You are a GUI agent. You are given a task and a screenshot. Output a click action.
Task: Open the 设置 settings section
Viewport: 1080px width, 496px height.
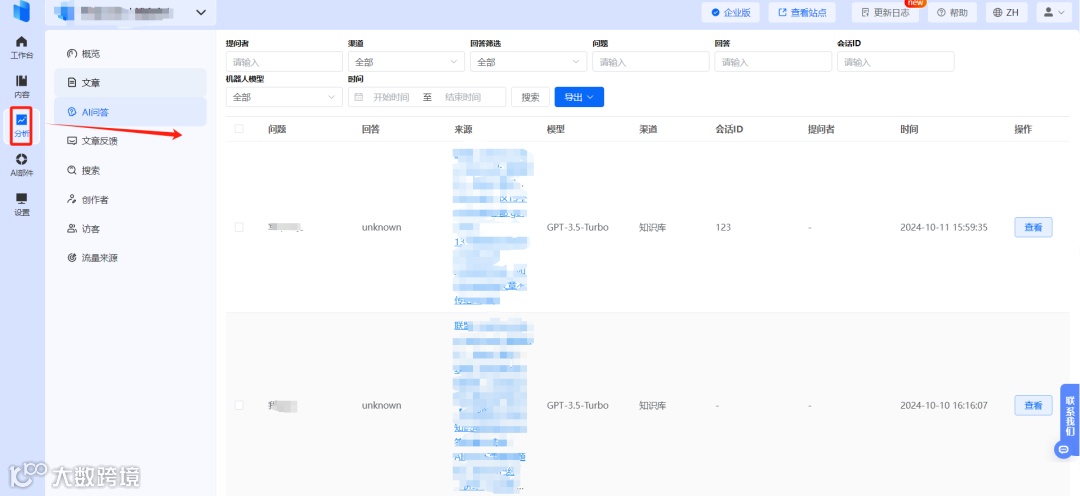21,205
